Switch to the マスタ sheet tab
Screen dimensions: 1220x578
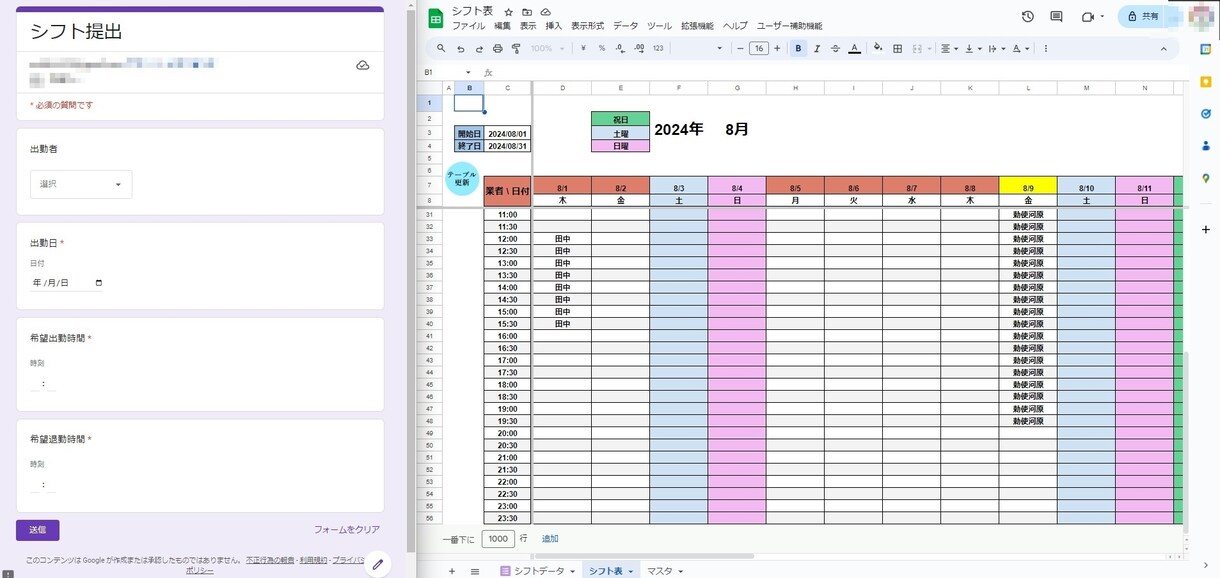point(659,571)
